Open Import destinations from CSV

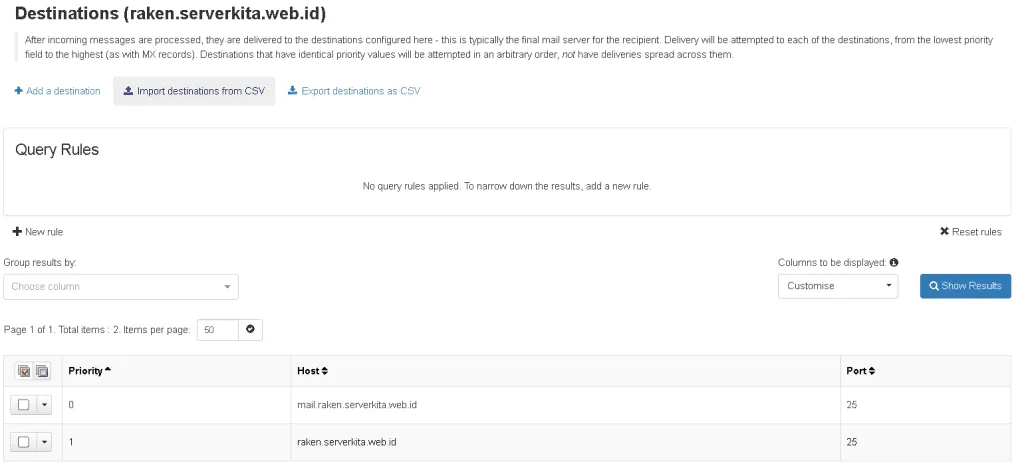(194, 91)
